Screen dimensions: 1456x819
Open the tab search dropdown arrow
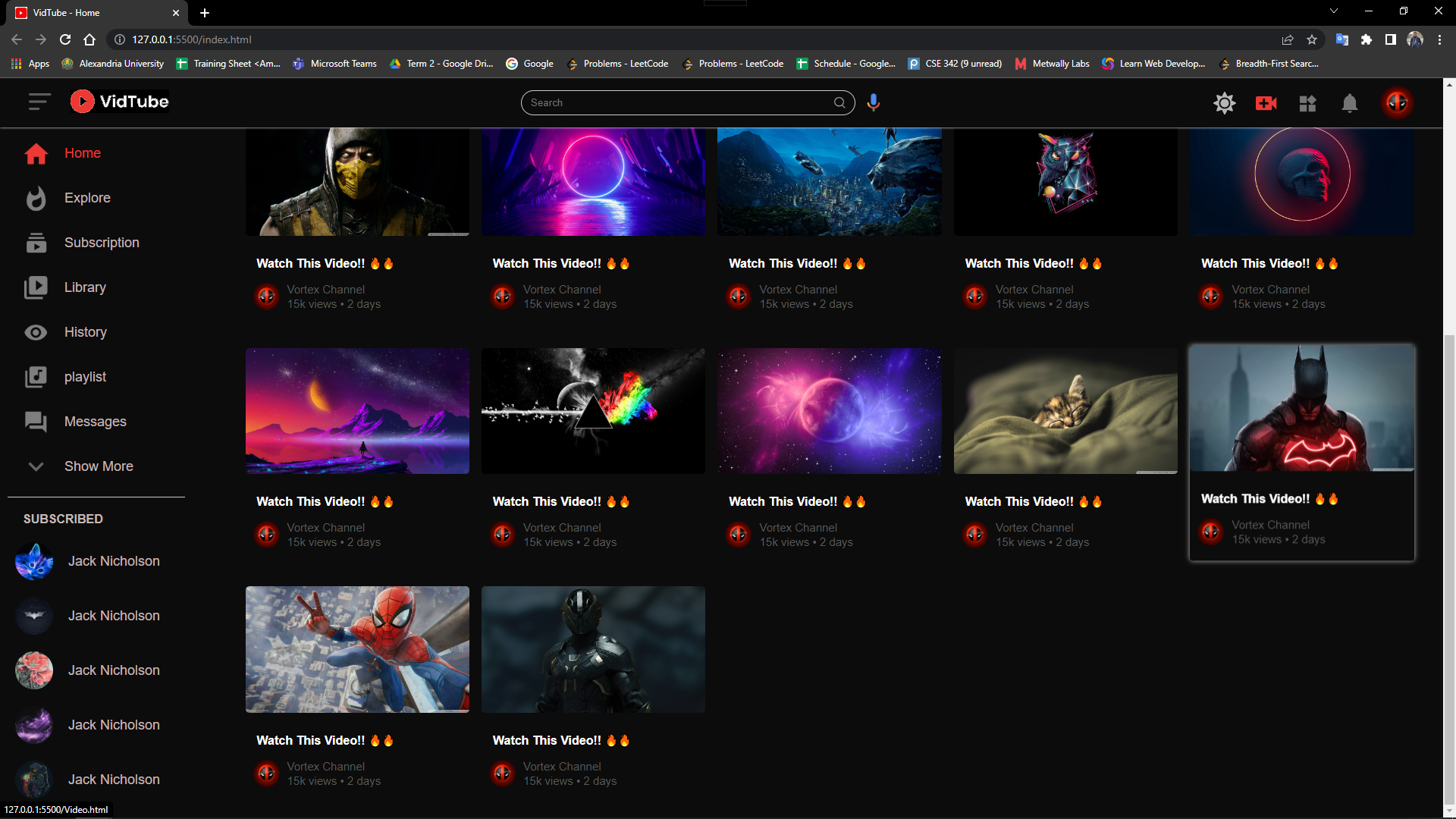[x=1334, y=11]
